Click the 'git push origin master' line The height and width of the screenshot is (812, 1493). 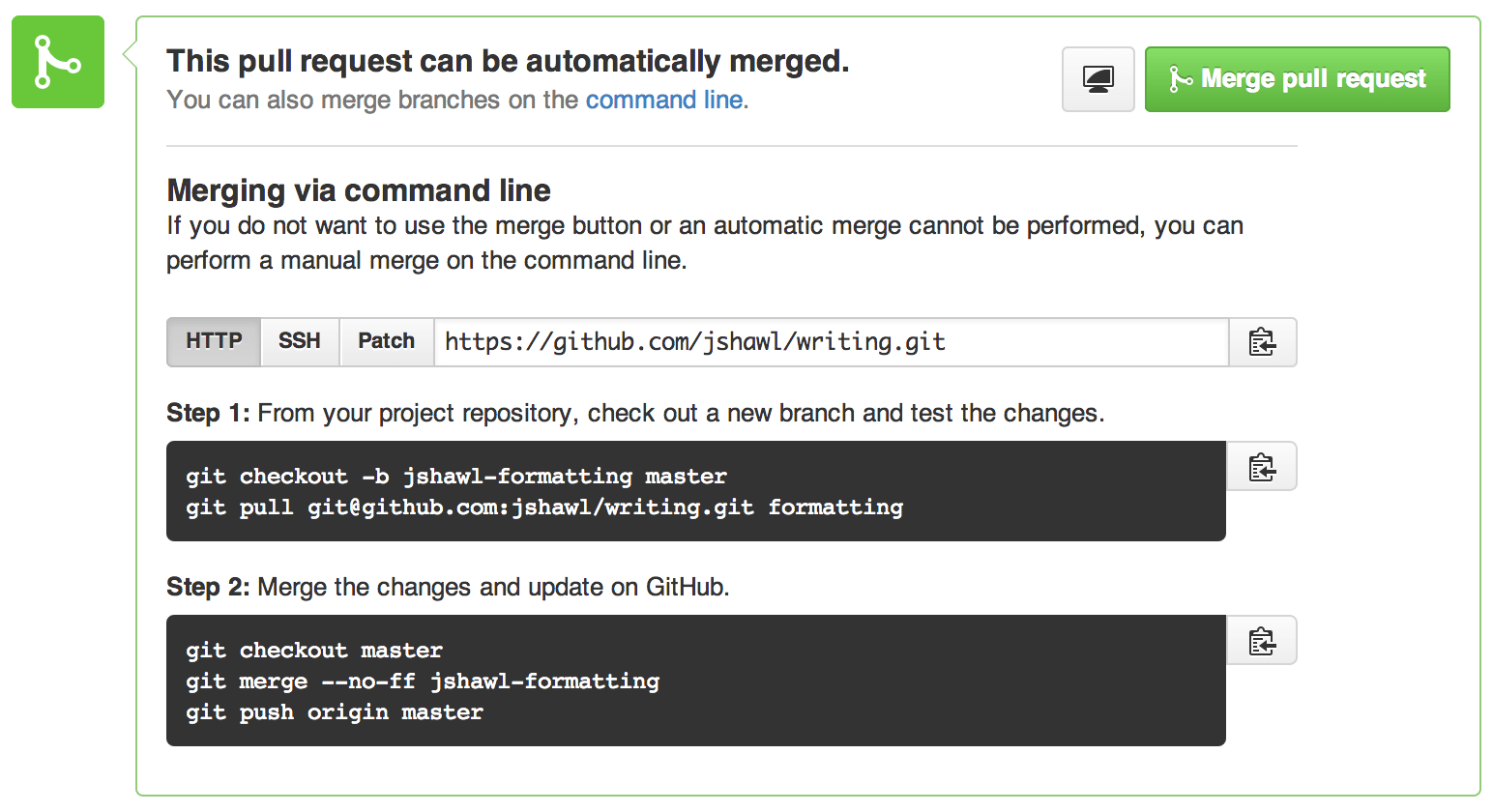tap(335, 712)
